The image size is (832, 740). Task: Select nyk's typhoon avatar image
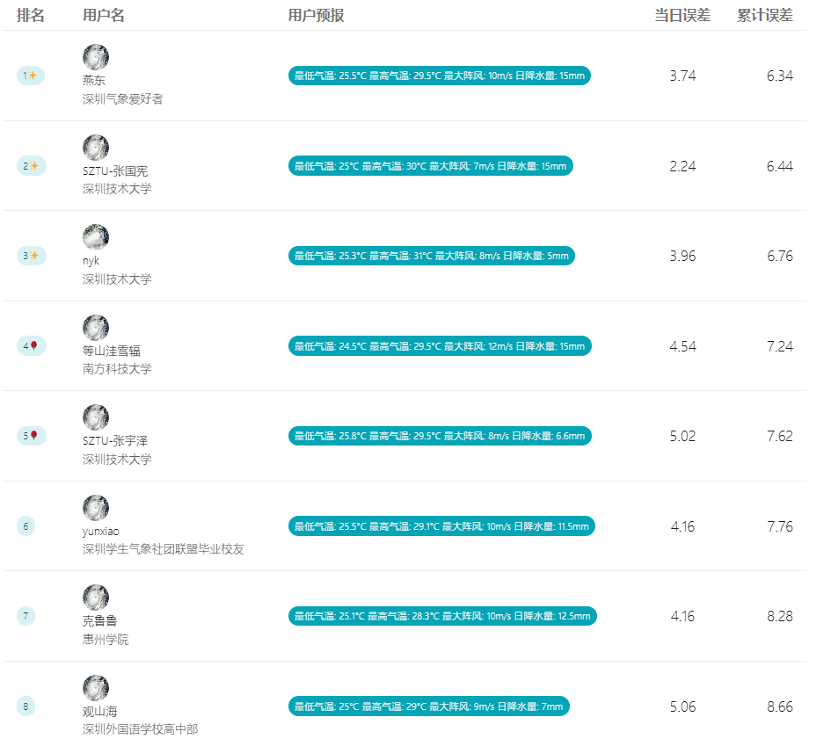(x=96, y=237)
